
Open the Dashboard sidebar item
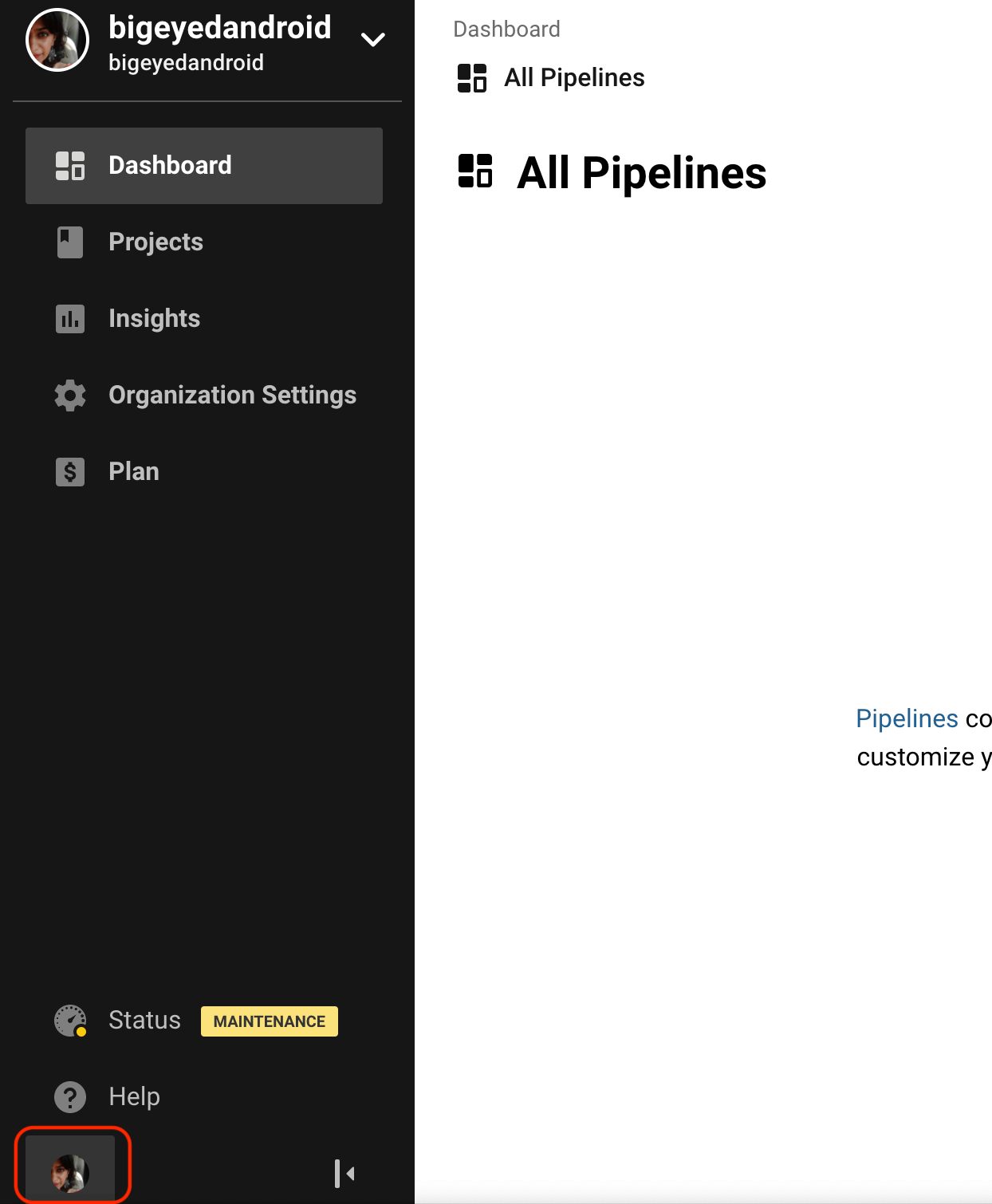click(x=204, y=166)
